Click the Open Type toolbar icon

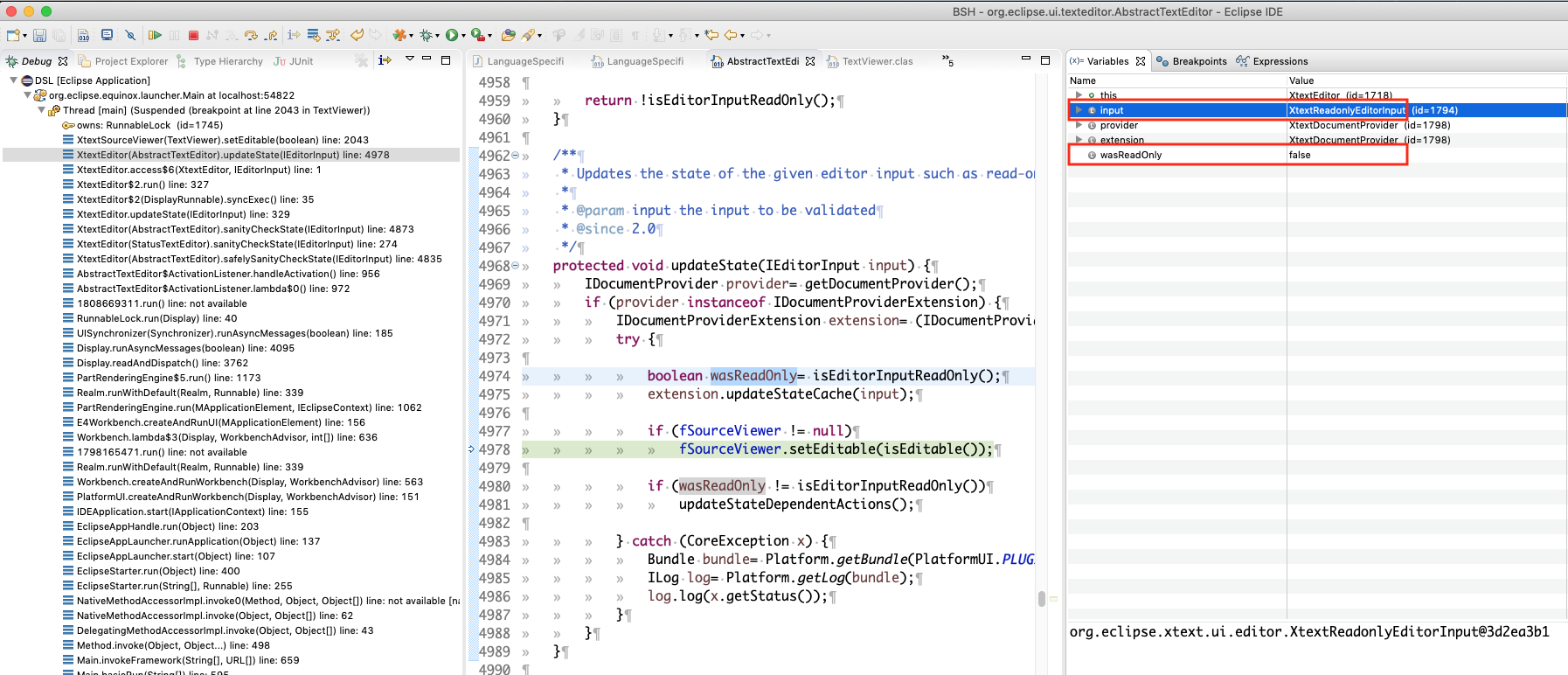tap(508, 35)
